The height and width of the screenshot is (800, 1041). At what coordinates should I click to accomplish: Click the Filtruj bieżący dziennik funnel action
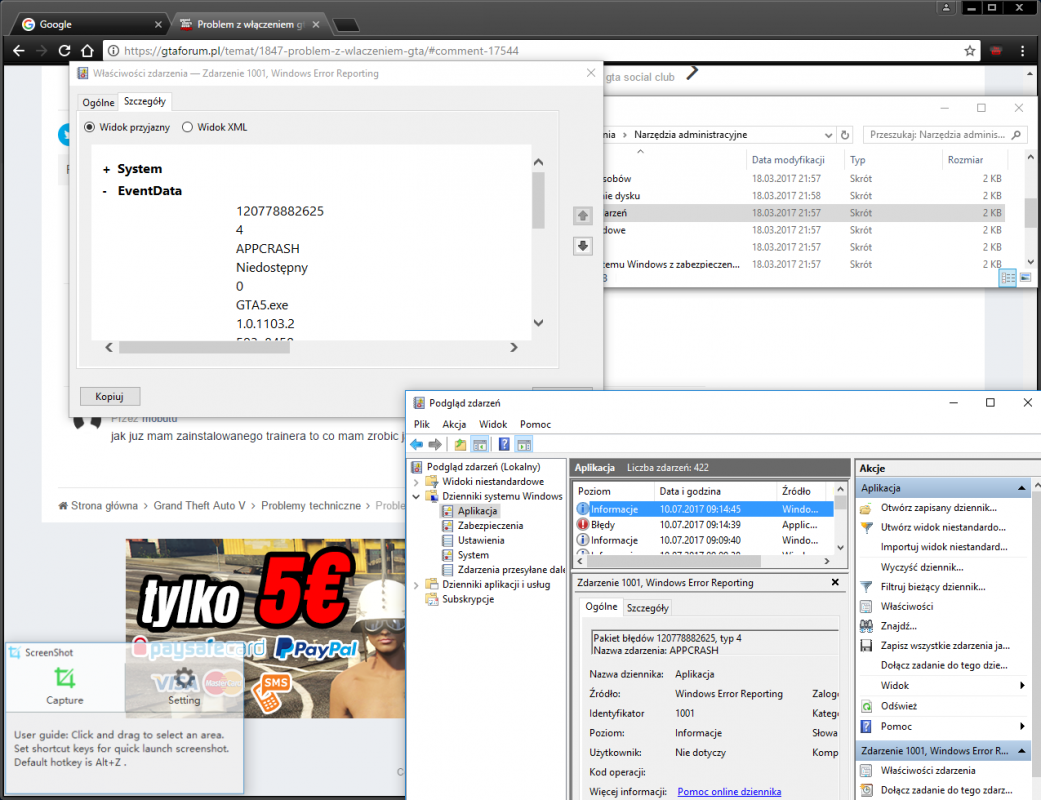pos(933,587)
